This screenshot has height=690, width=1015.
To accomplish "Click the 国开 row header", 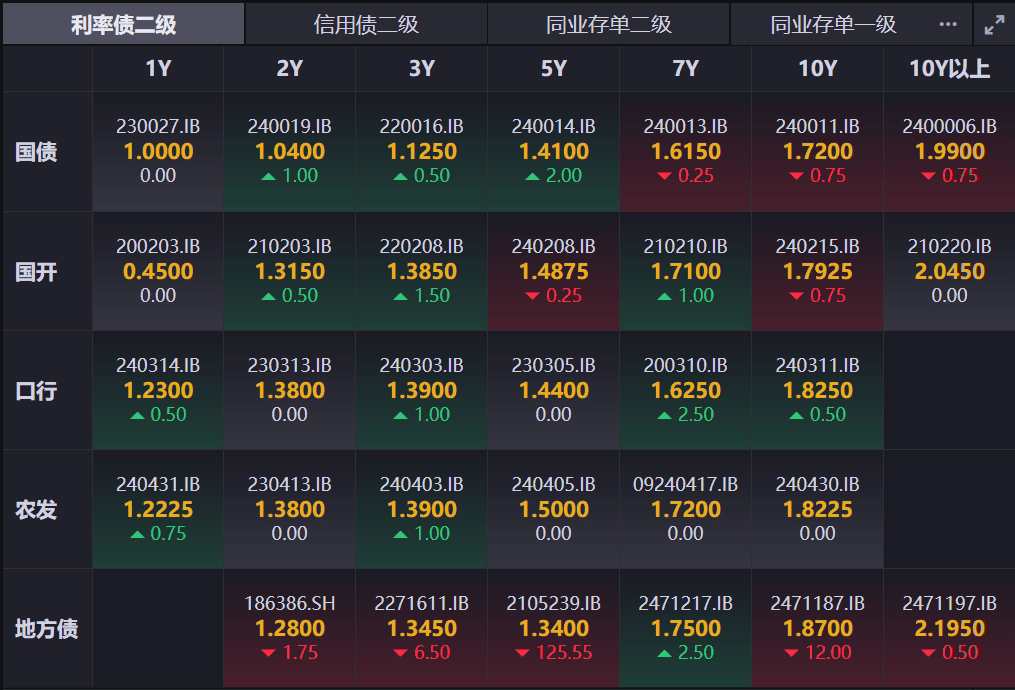I will point(37,271).
